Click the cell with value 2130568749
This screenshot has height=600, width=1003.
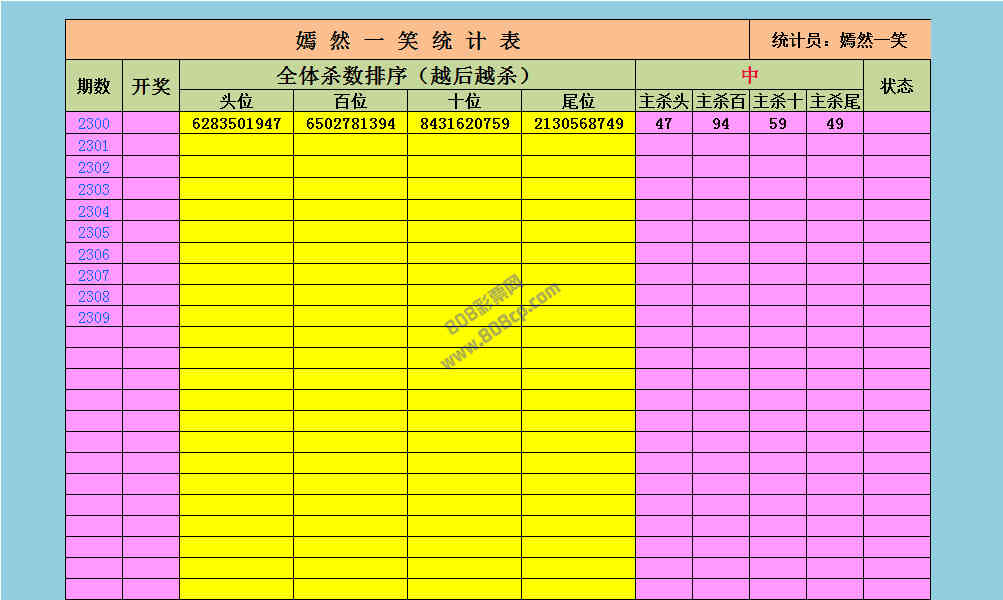(578, 124)
